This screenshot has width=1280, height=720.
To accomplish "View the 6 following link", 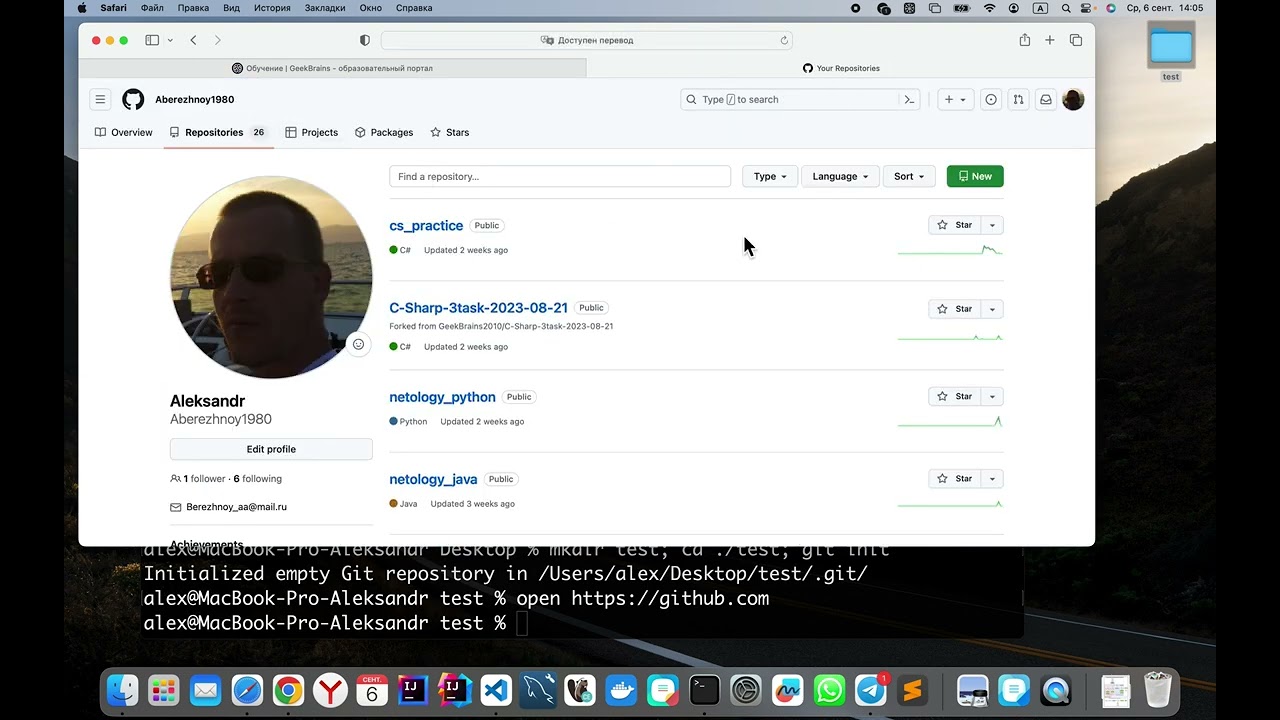I will point(258,479).
